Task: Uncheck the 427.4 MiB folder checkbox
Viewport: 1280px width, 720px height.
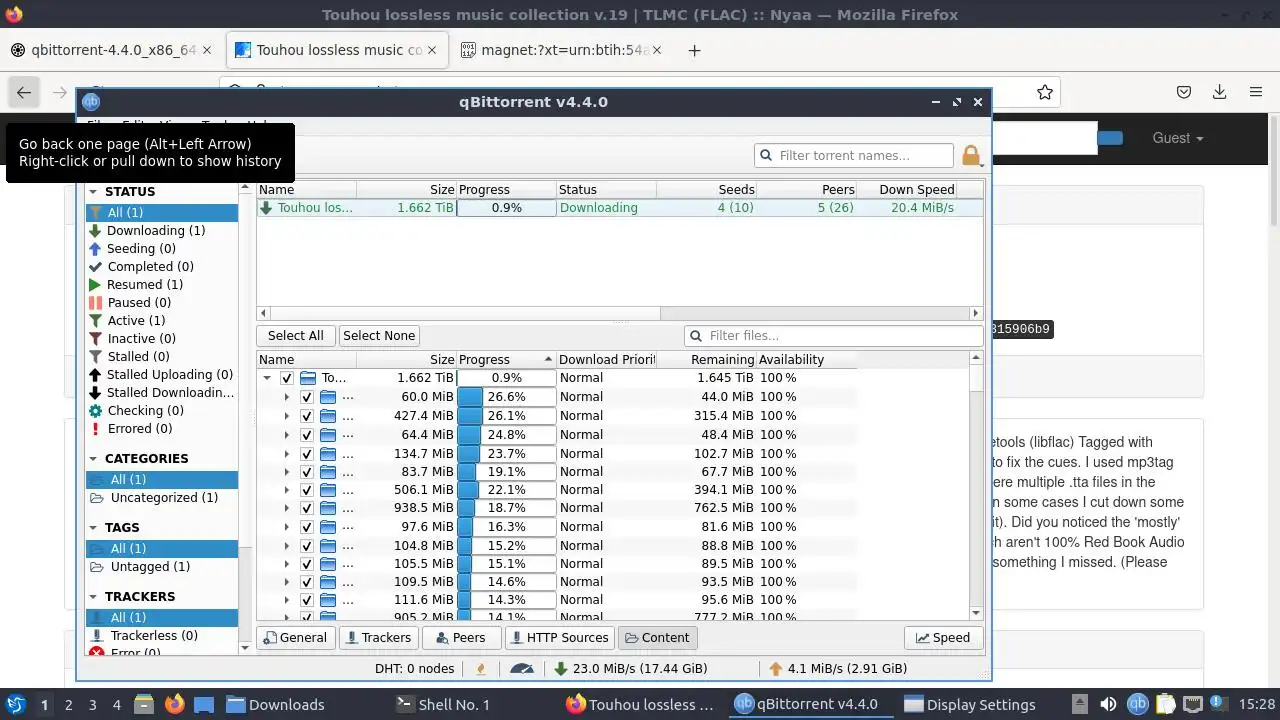Action: coord(307,415)
